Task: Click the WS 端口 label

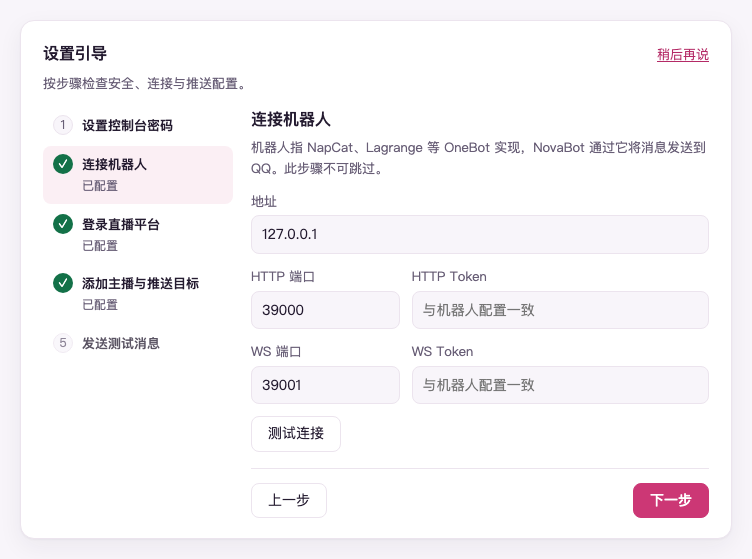Action: click(276, 351)
